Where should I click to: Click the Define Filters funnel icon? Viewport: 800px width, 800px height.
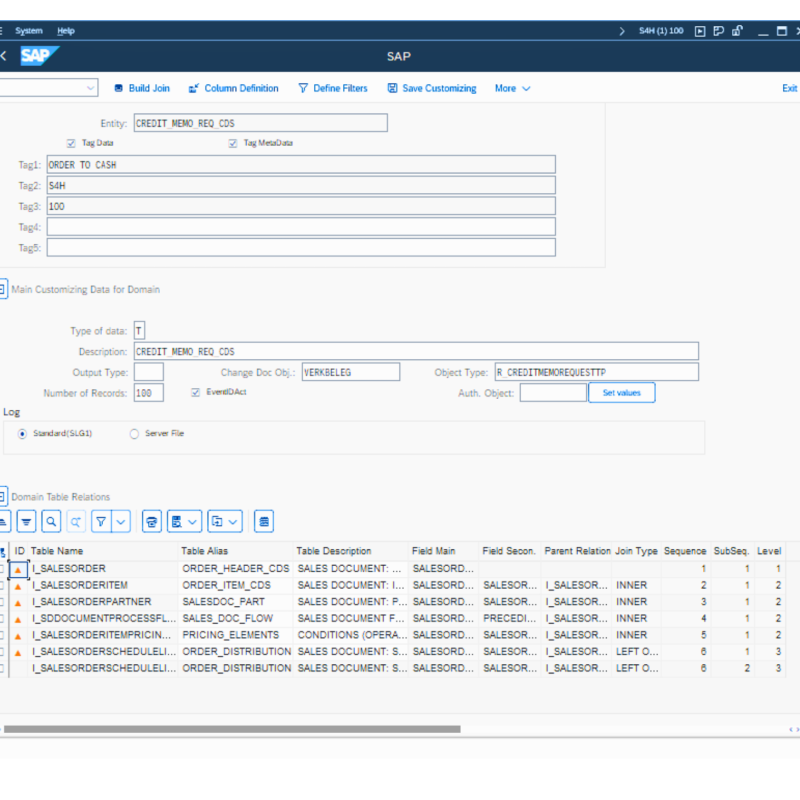point(303,88)
